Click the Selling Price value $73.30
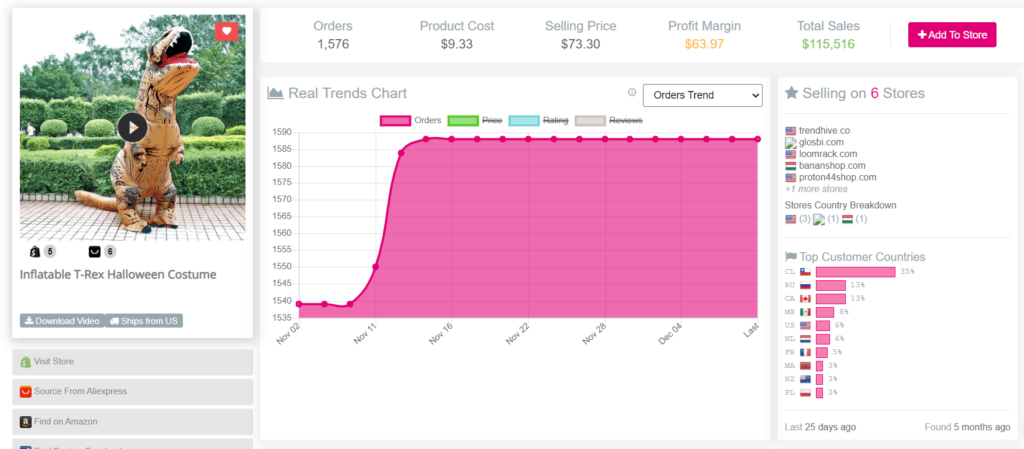 point(581,44)
